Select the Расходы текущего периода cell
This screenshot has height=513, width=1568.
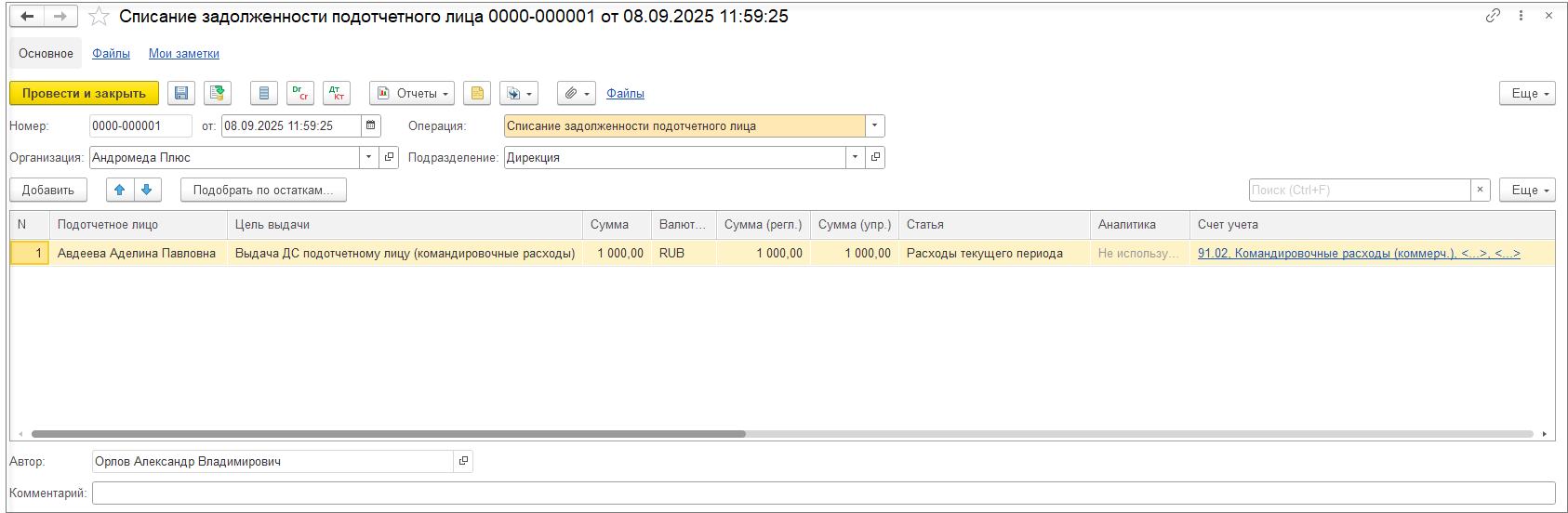994,253
